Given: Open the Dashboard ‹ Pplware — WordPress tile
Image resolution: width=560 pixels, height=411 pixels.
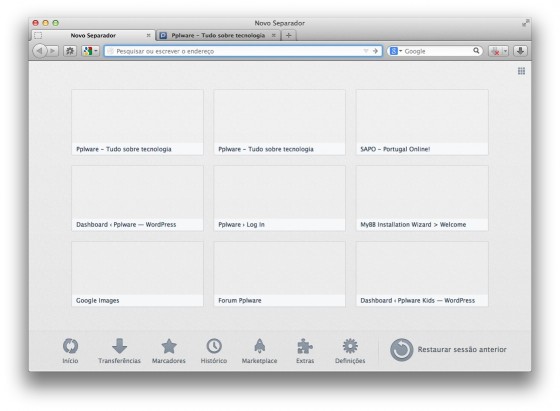Looking at the screenshot, I should pyautogui.click(x=138, y=198).
